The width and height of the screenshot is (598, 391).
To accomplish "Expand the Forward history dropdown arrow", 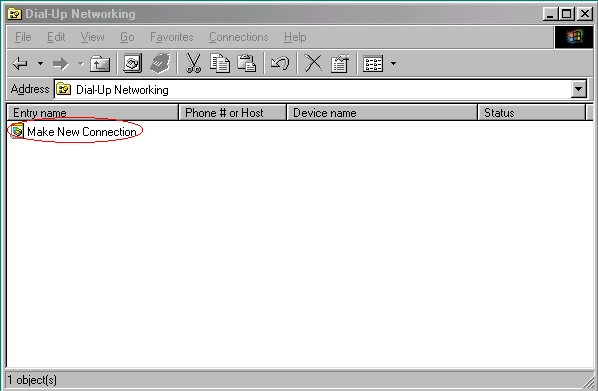I will pos(81,64).
